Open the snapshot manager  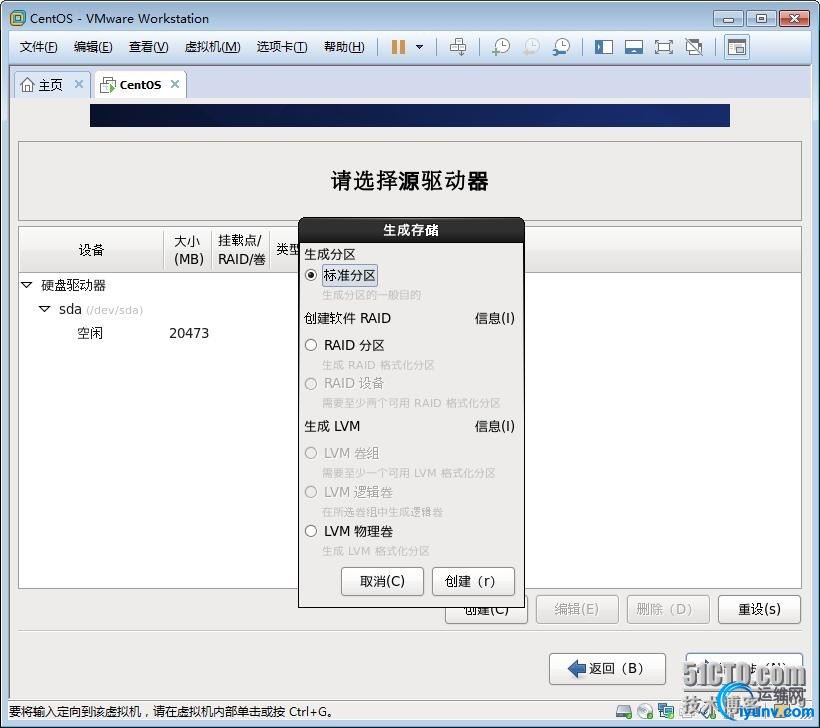pyautogui.click(x=561, y=47)
